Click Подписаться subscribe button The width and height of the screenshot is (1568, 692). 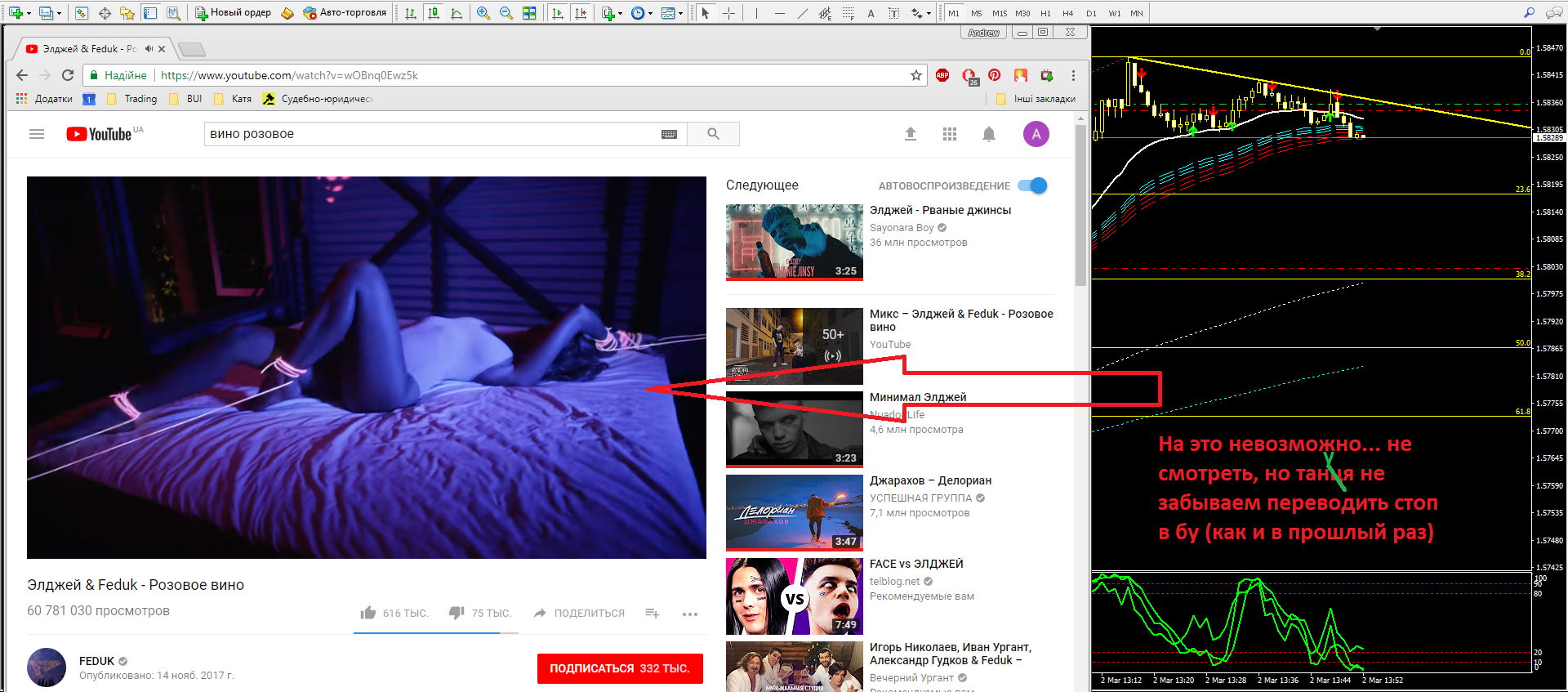click(x=620, y=668)
